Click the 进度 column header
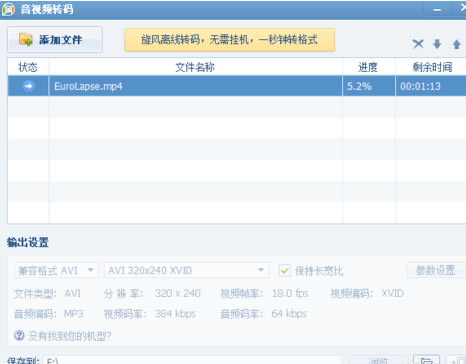 (x=368, y=67)
